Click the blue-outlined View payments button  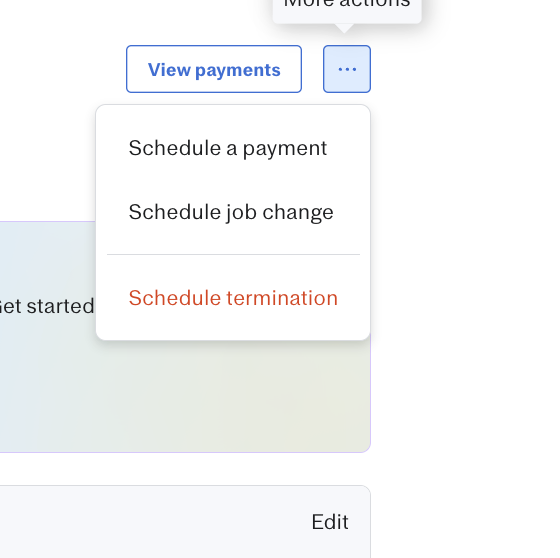pos(214,69)
